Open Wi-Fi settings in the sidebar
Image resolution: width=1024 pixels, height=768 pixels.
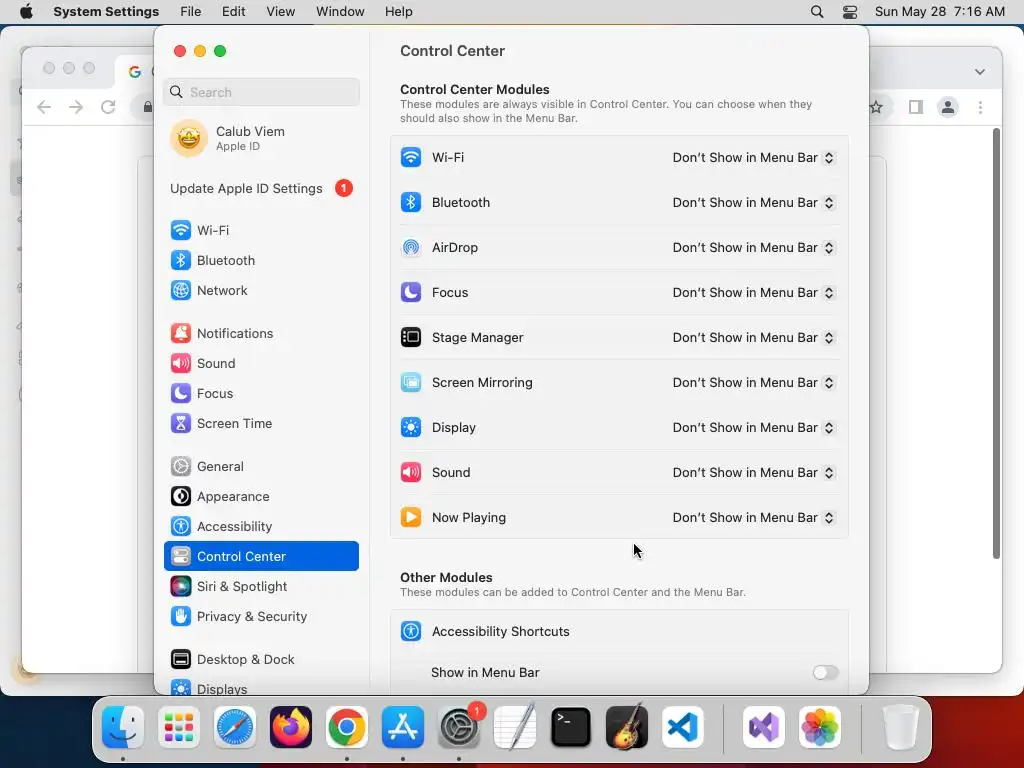[261, 231]
